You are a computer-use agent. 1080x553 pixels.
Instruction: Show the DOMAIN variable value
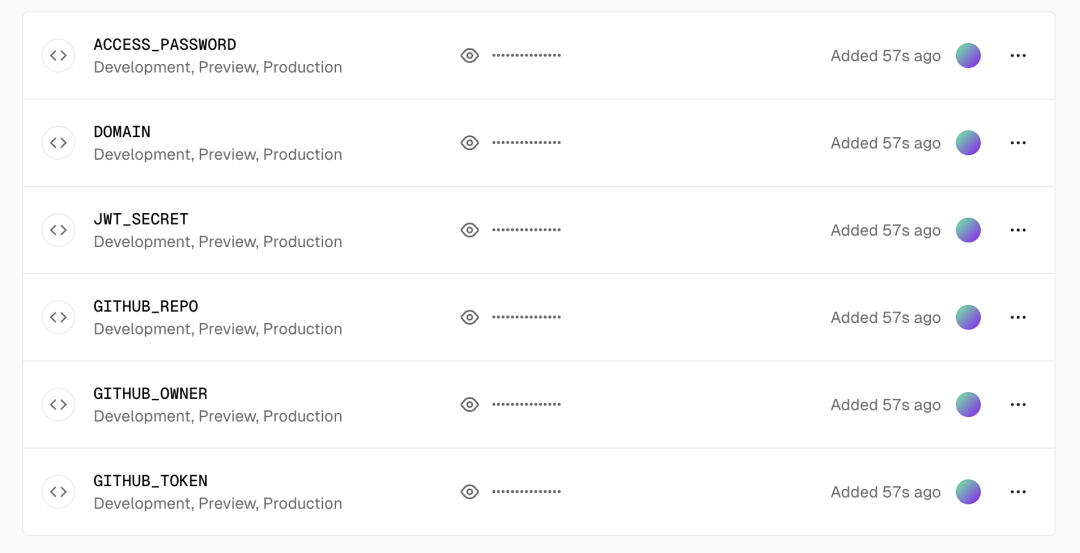470,143
